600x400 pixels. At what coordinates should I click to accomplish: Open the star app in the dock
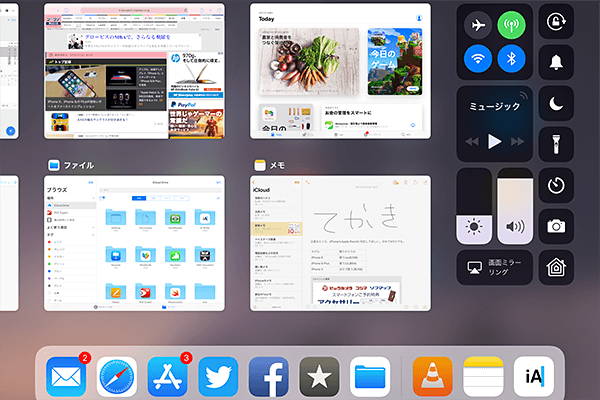pos(319,377)
